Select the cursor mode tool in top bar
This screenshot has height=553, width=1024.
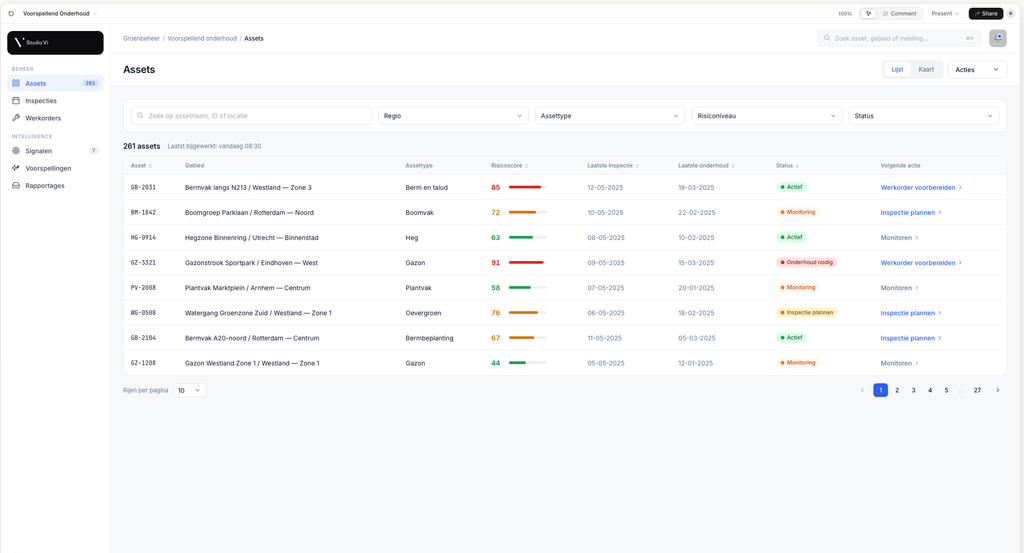pyautogui.click(x=868, y=13)
